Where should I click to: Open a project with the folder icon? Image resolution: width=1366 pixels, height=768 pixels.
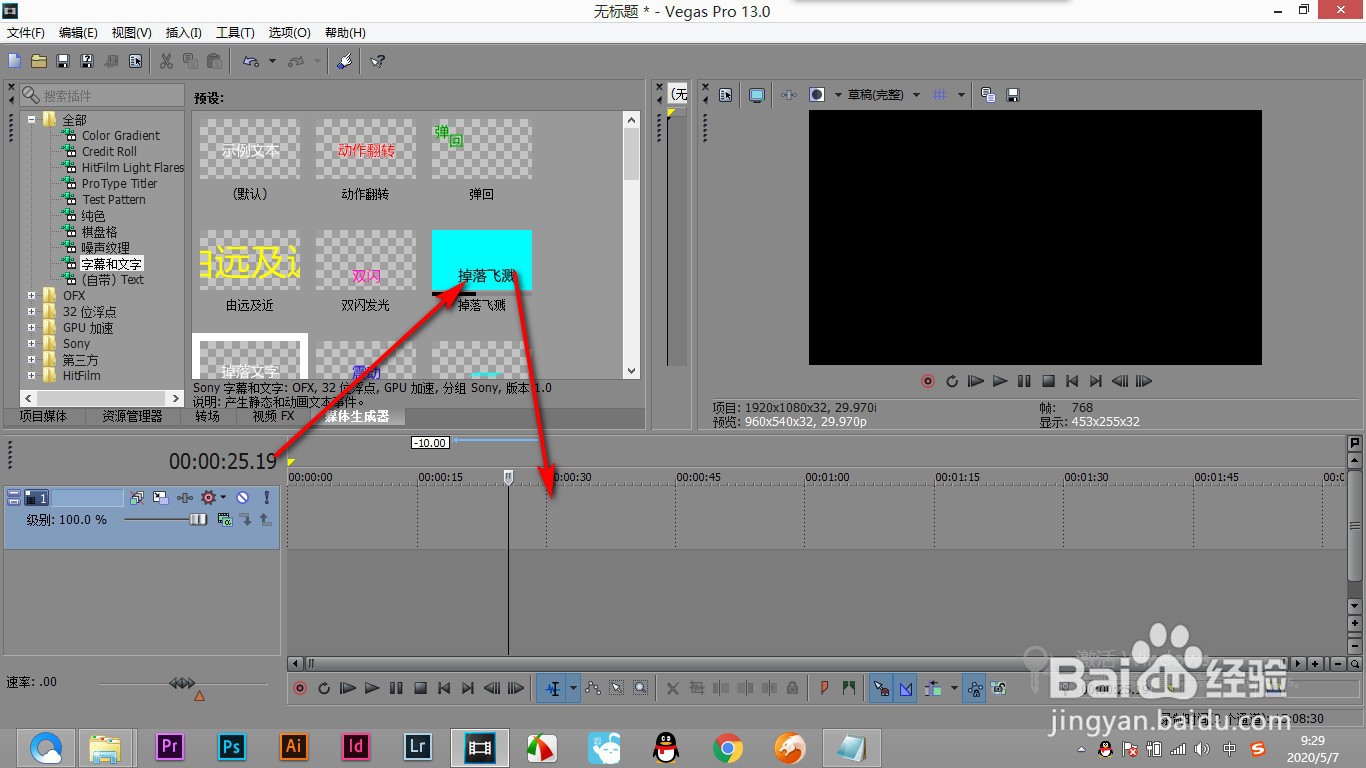tap(39, 61)
